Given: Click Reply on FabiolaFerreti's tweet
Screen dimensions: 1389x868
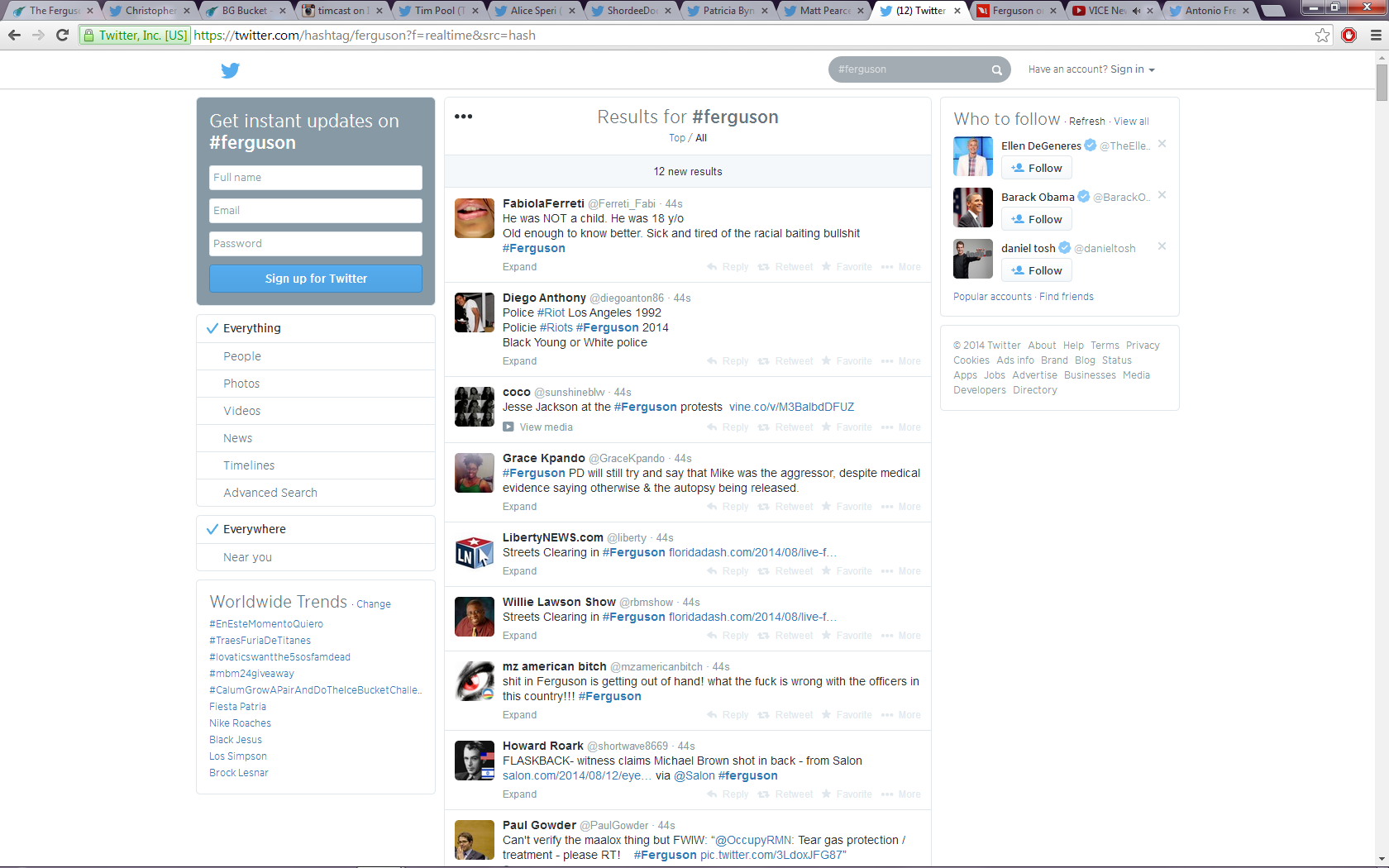Looking at the screenshot, I should [728, 267].
